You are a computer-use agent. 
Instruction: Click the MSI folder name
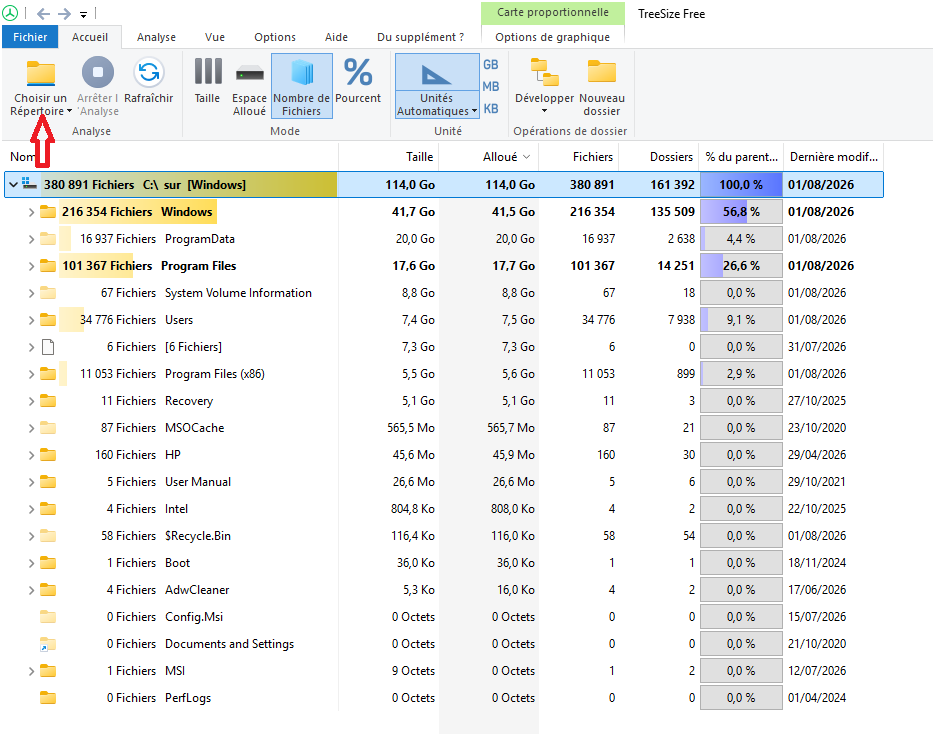(x=175, y=671)
